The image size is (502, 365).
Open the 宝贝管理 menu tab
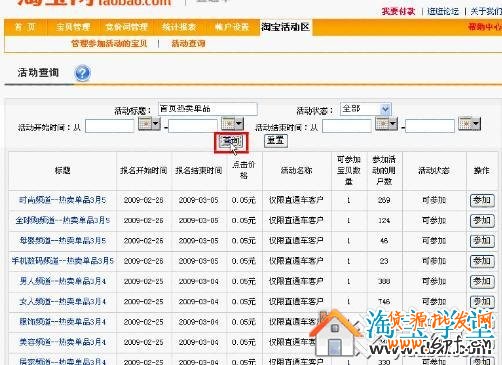click(x=73, y=27)
